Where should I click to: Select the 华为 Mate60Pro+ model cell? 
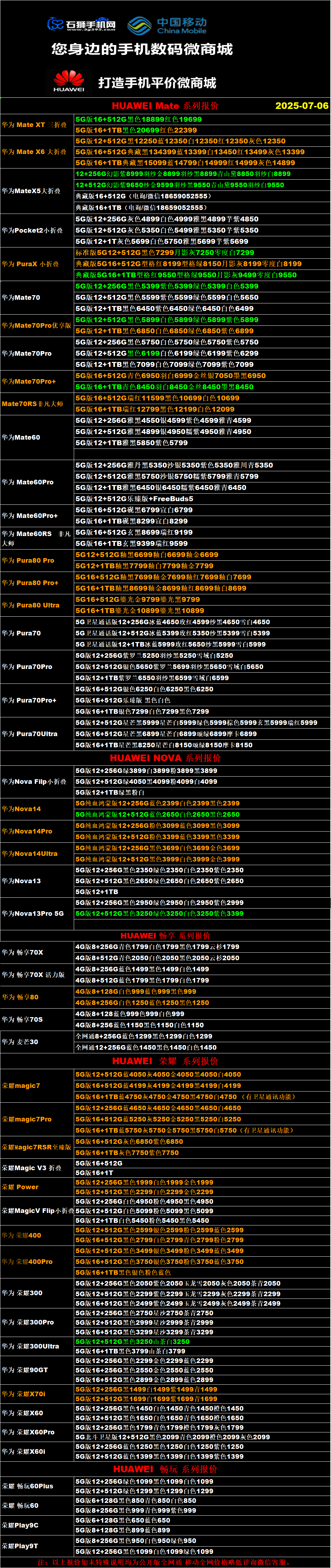pos(37,516)
